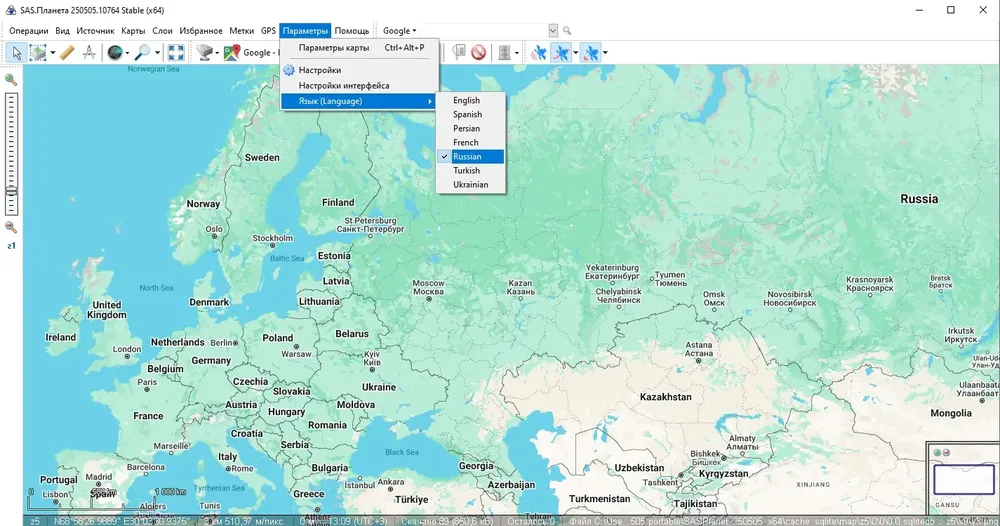Expand the search box history dropdown
The height and width of the screenshot is (526, 1000).
(x=553, y=31)
